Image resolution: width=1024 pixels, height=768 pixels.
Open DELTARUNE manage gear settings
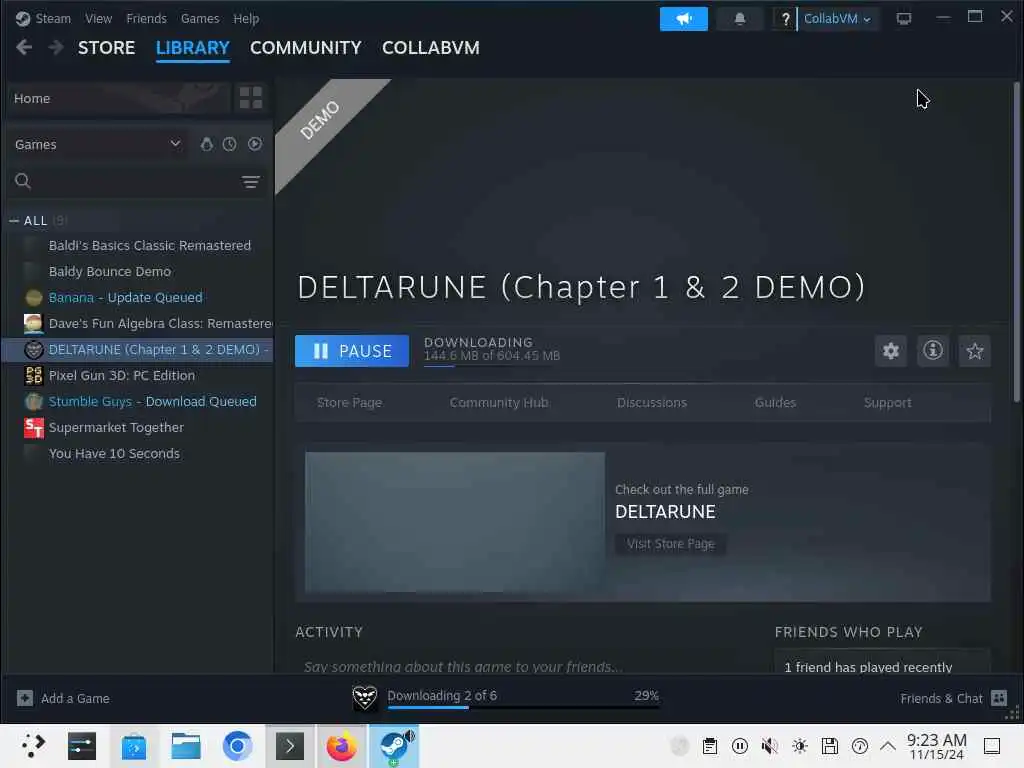[x=891, y=351]
